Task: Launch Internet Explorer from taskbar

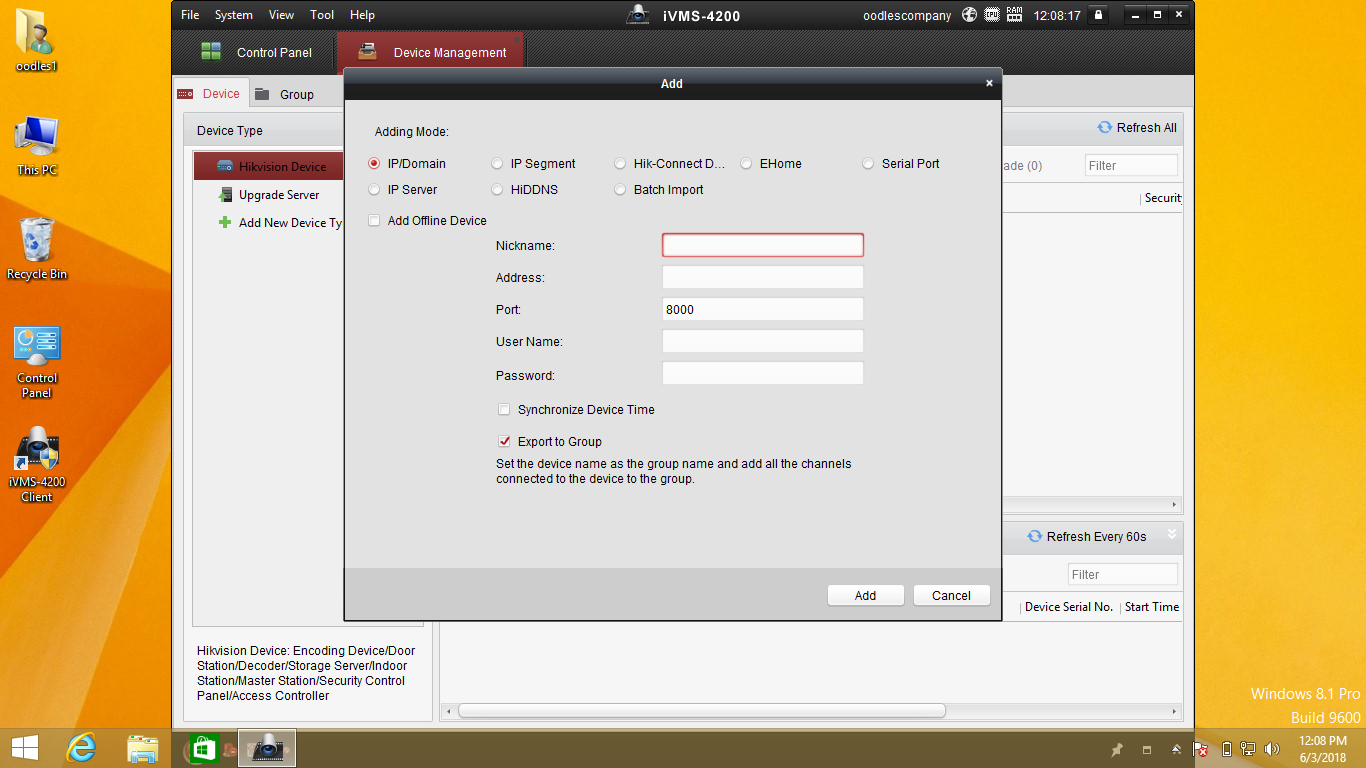Action: 81,748
